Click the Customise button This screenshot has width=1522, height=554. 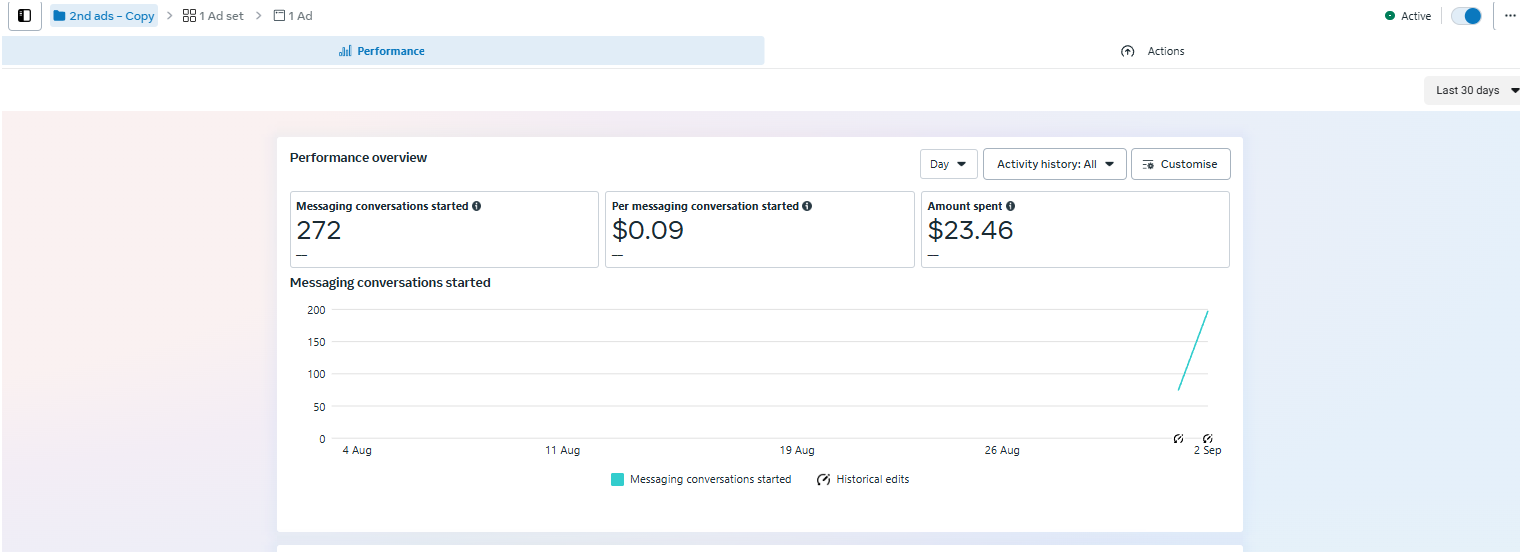pyautogui.click(x=1180, y=164)
